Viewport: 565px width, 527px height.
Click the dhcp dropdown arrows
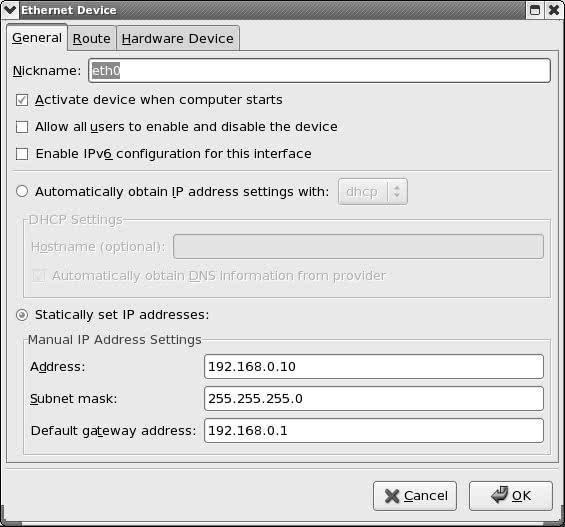[x=397, y=191]
